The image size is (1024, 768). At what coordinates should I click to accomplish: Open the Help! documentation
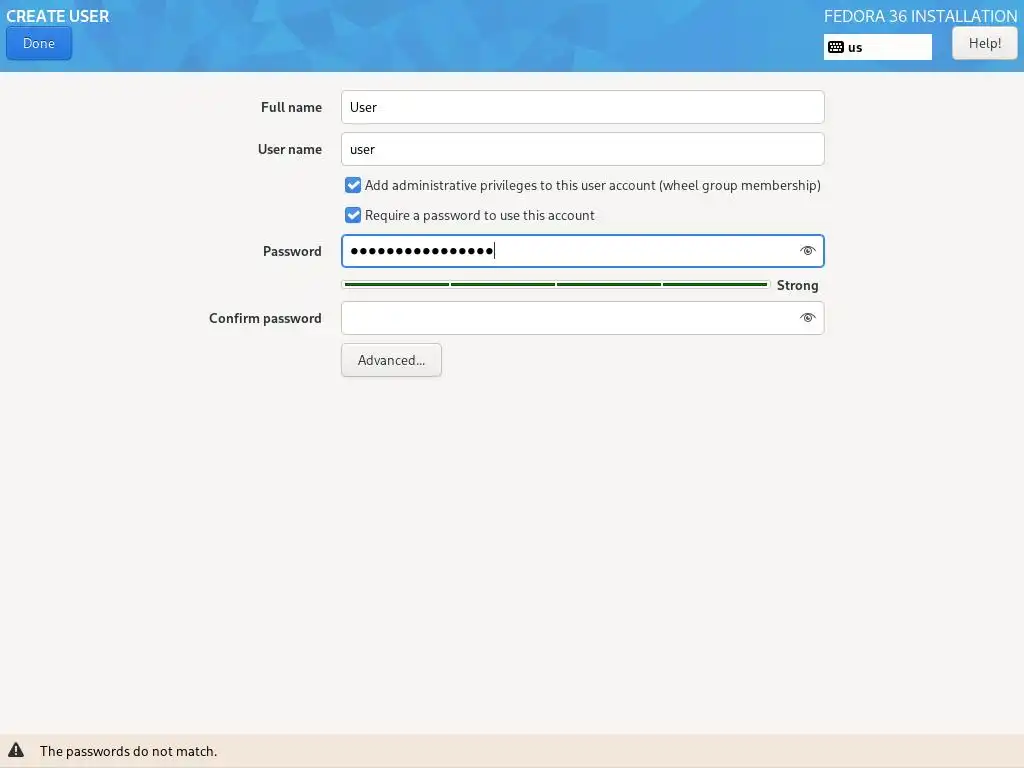tap(984, 44)
